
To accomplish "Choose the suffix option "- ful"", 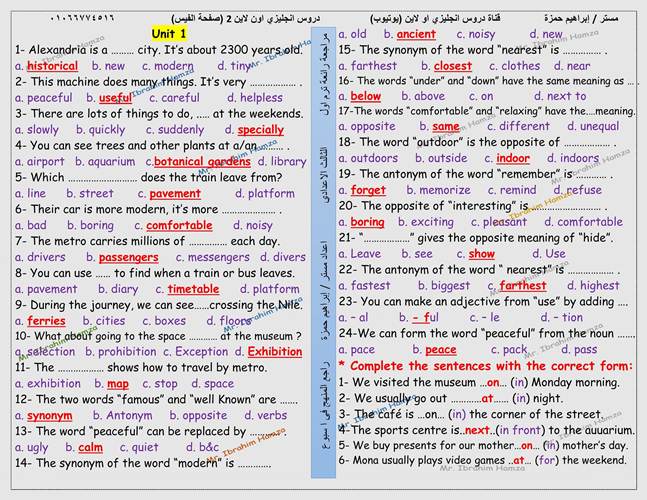I will (x=425, y=318).
